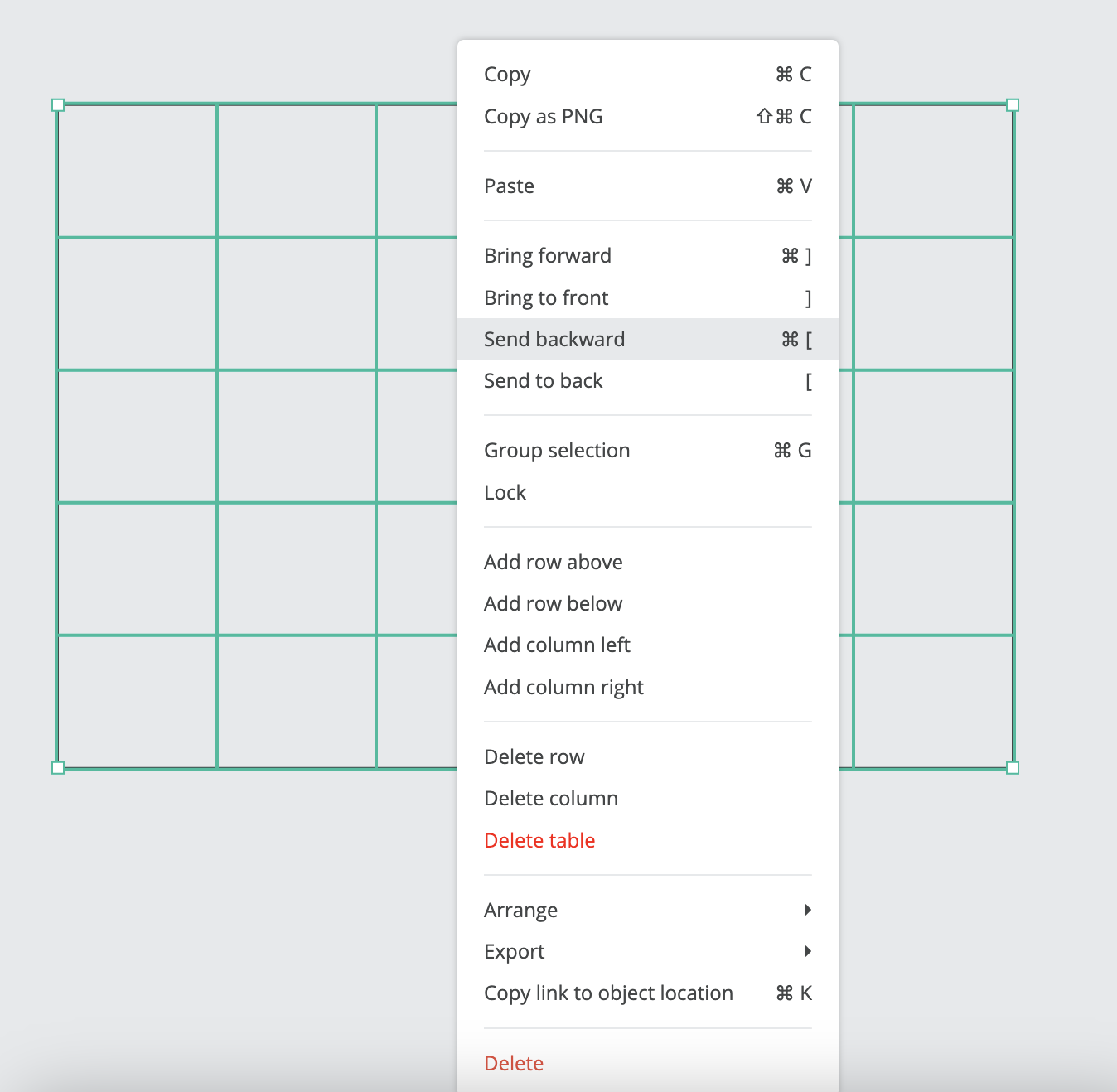Expand the Export submenu arrow
Image resolution: width=1117 pixels, height=1092 pixels.
coord(808,951)
